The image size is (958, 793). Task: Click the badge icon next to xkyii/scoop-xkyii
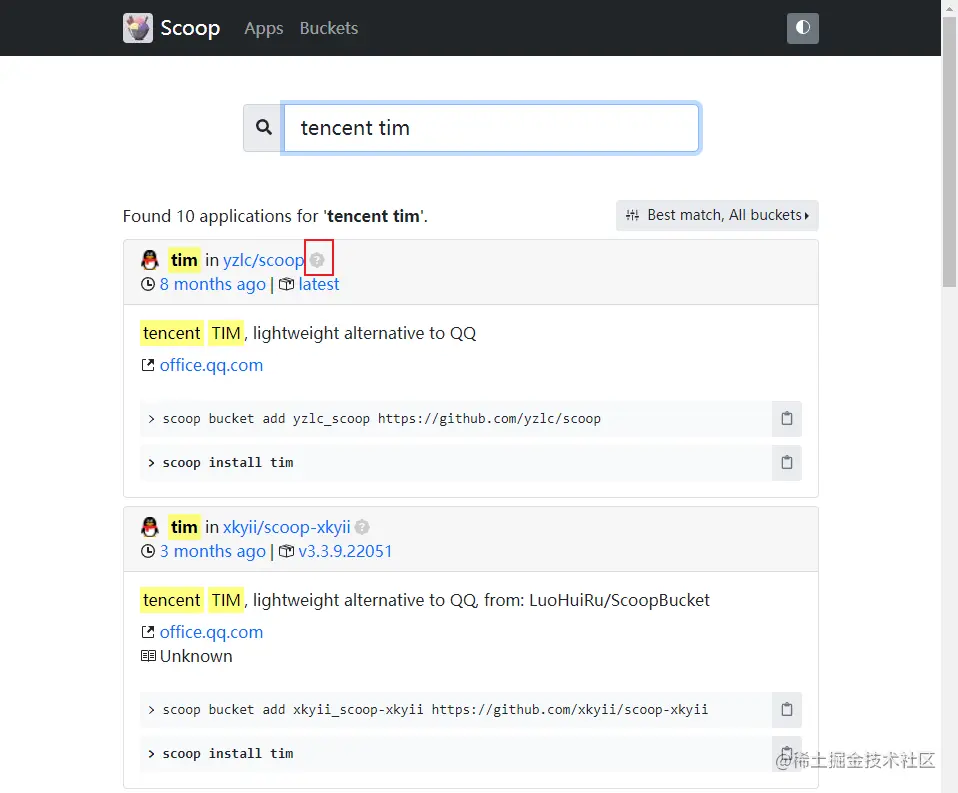click(362, 527)
